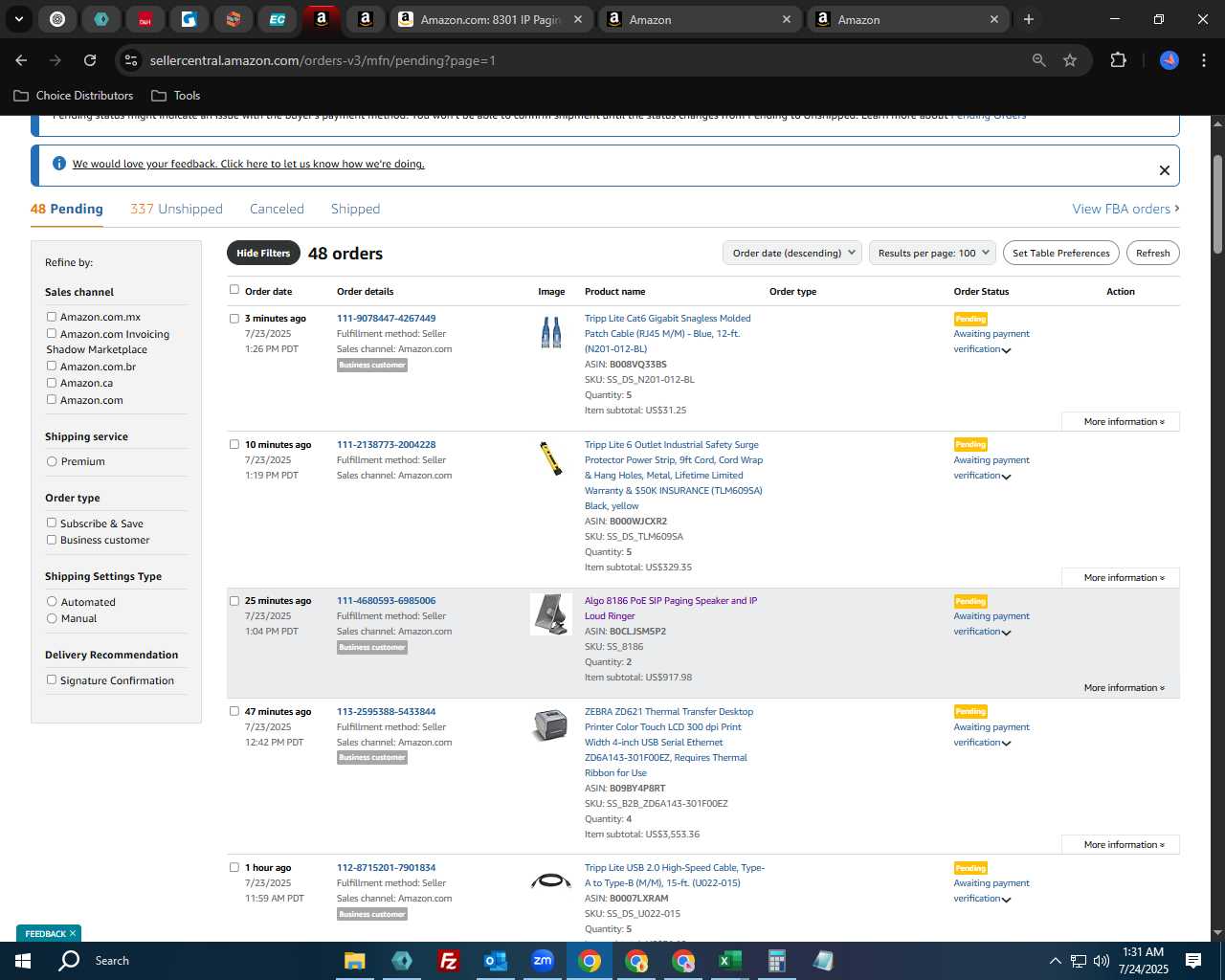Open Excel from the taskbar
Image resolution: width=1225 pixels, height=980 pixels.
pos(729,961)
